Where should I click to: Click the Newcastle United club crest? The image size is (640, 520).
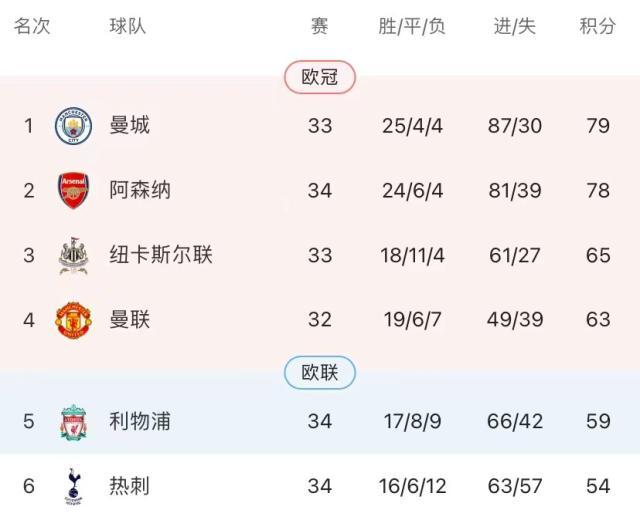point(73,255)
